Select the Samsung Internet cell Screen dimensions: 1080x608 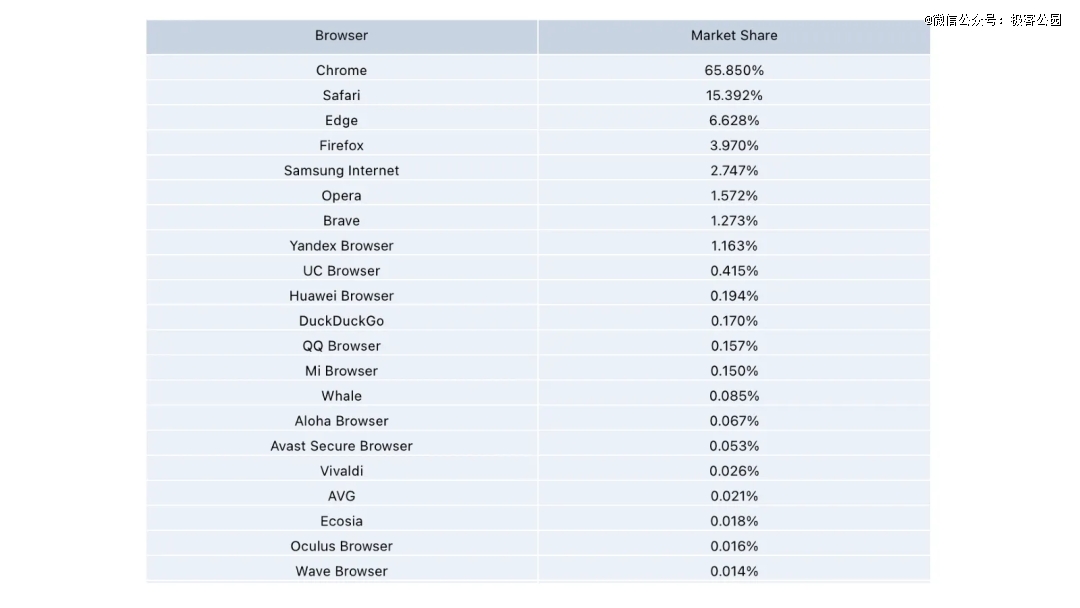coord(341,170)
